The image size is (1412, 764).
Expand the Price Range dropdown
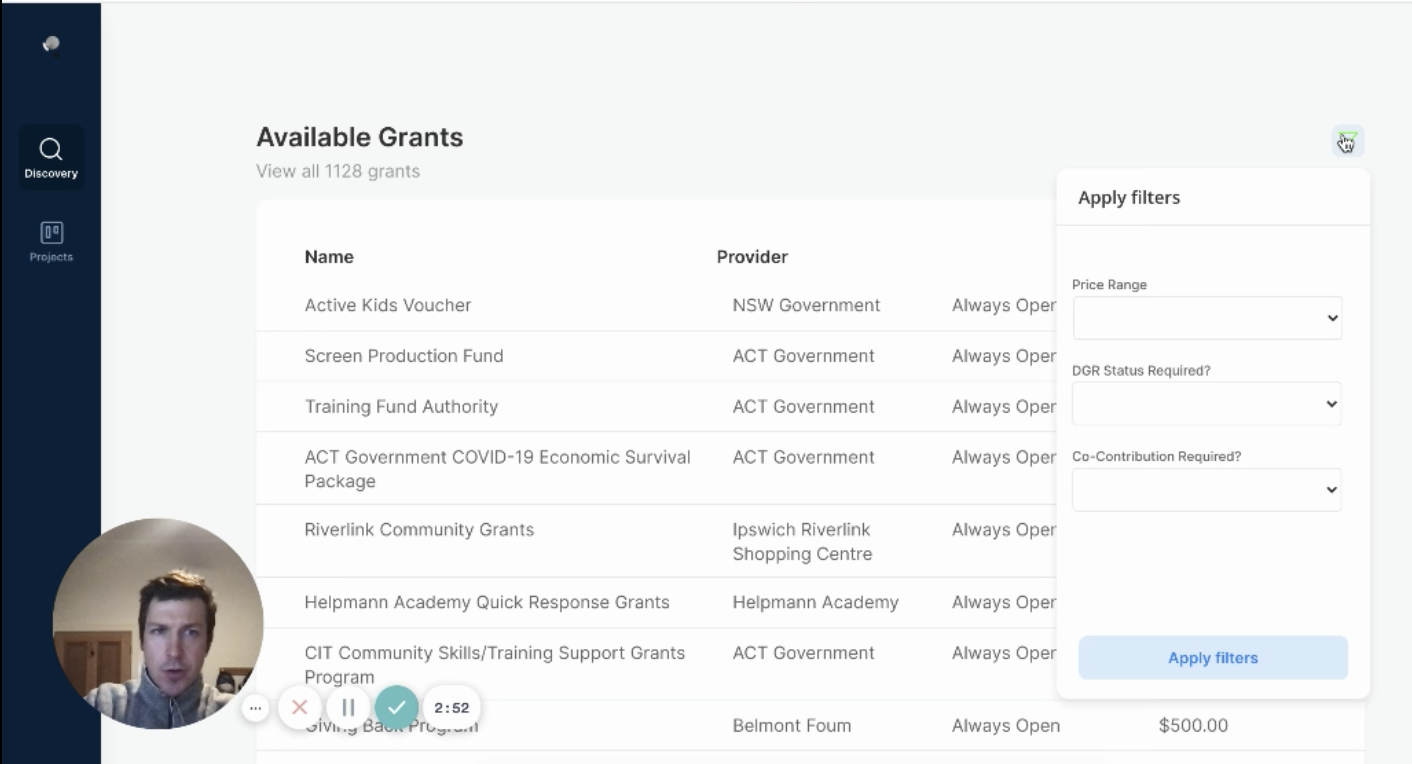[x=1207, y=318]
